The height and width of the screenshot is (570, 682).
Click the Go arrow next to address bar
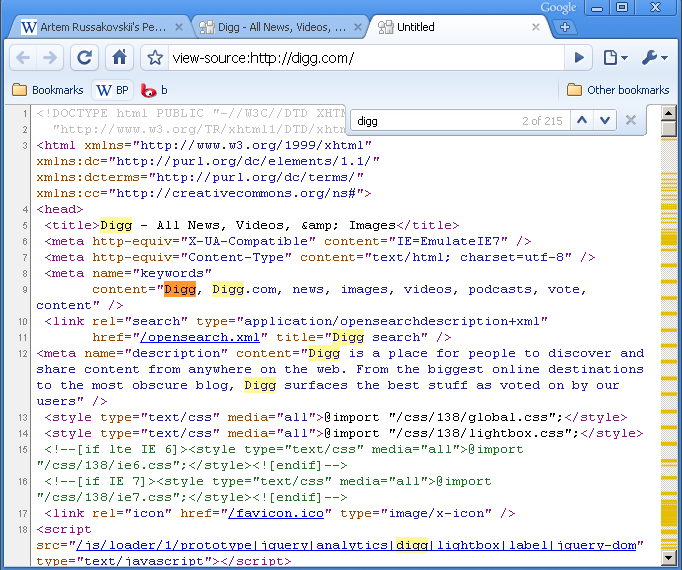tap(579, 57)
